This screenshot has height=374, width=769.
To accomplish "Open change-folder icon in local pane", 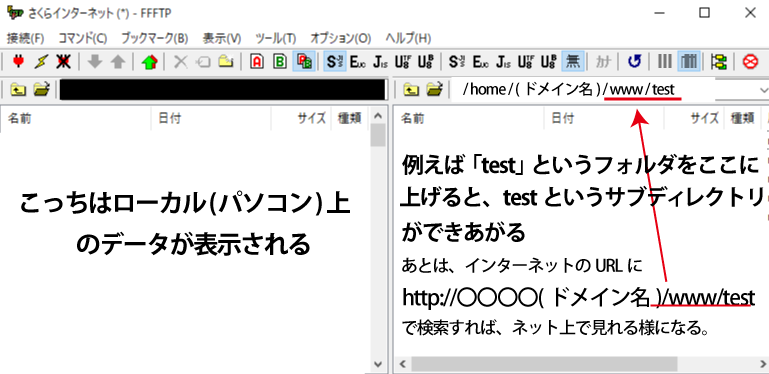I will click(42, 90).
